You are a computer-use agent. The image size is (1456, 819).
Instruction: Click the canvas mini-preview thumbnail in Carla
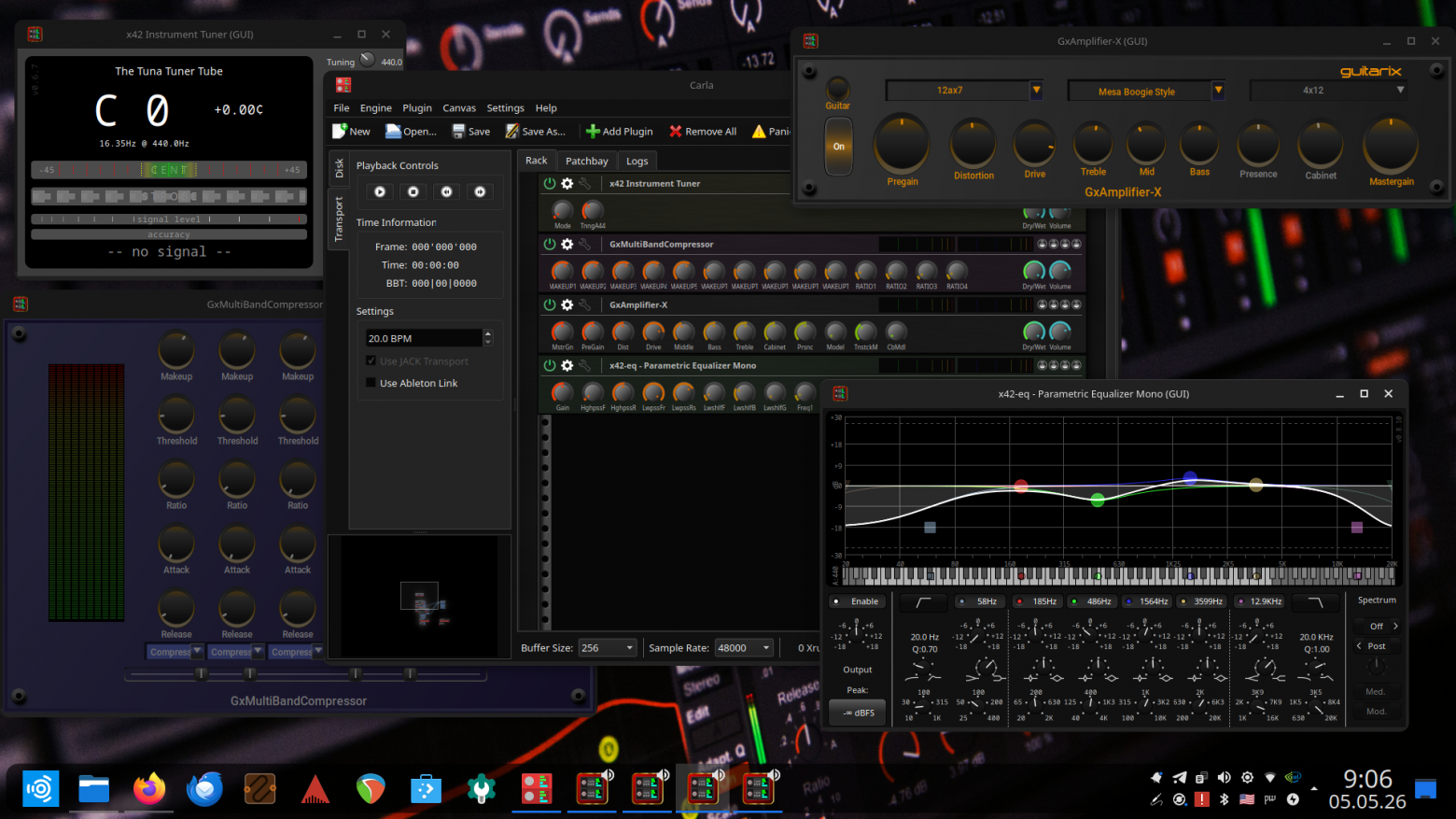pos(419,597)
